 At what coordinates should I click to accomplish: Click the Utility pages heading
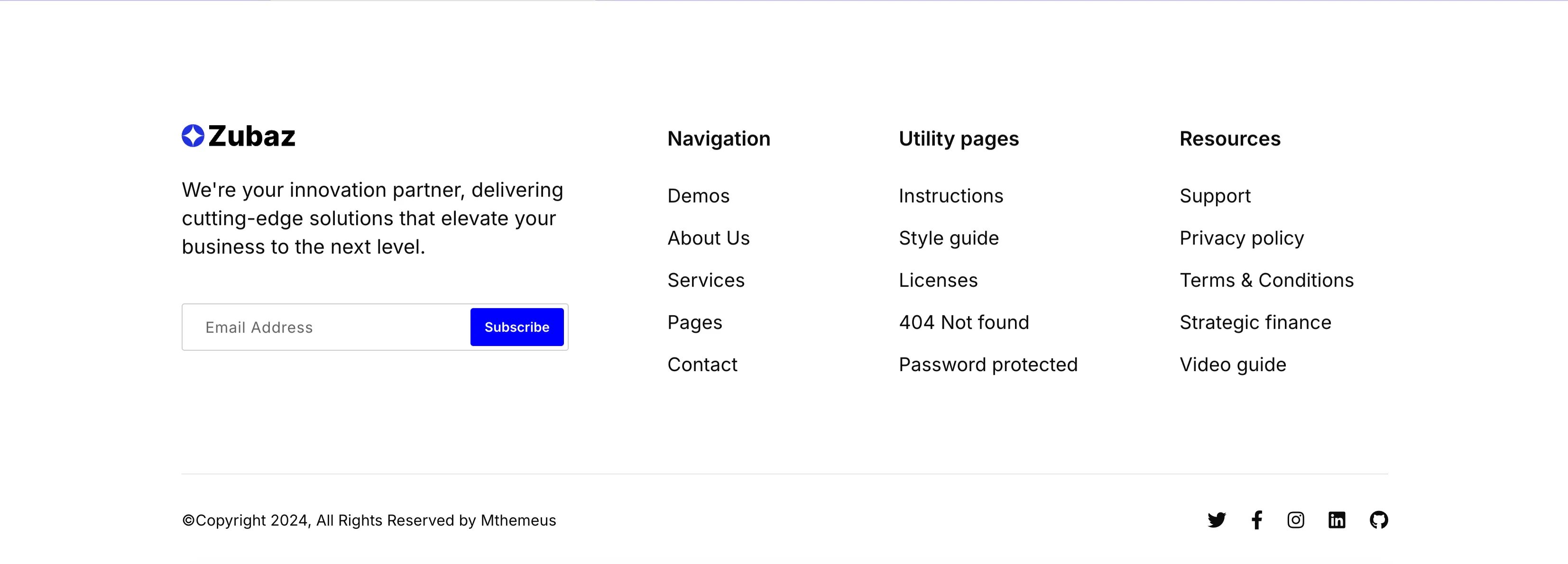pos(959,139)
